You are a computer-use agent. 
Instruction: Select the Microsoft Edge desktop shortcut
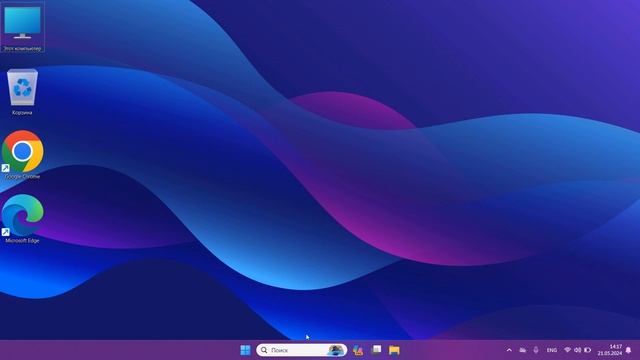click(22, 219)
